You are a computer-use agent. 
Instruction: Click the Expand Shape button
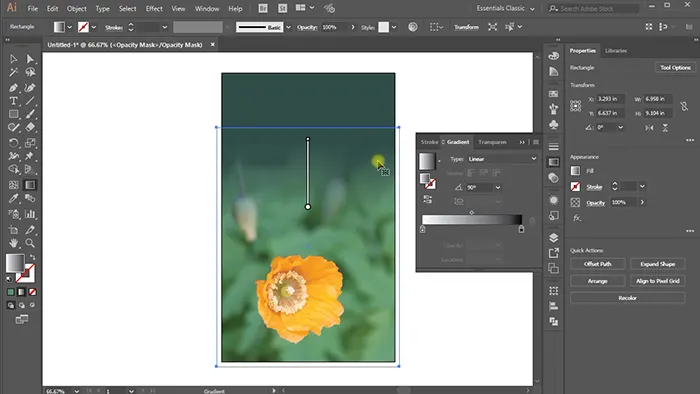658,264
